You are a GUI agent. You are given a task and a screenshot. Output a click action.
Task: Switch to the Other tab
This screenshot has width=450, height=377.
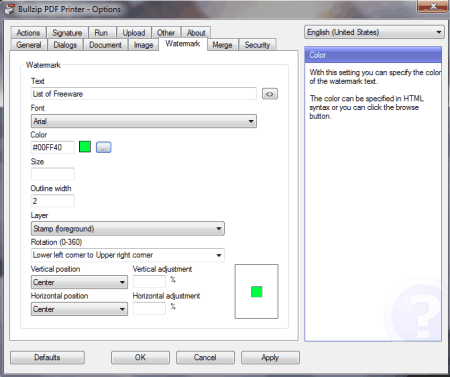tap(166, 33)
